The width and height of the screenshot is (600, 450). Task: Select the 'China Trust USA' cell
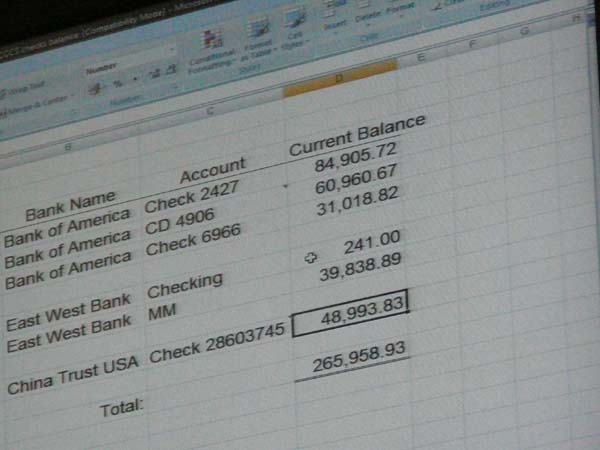(x=73, y=376)
